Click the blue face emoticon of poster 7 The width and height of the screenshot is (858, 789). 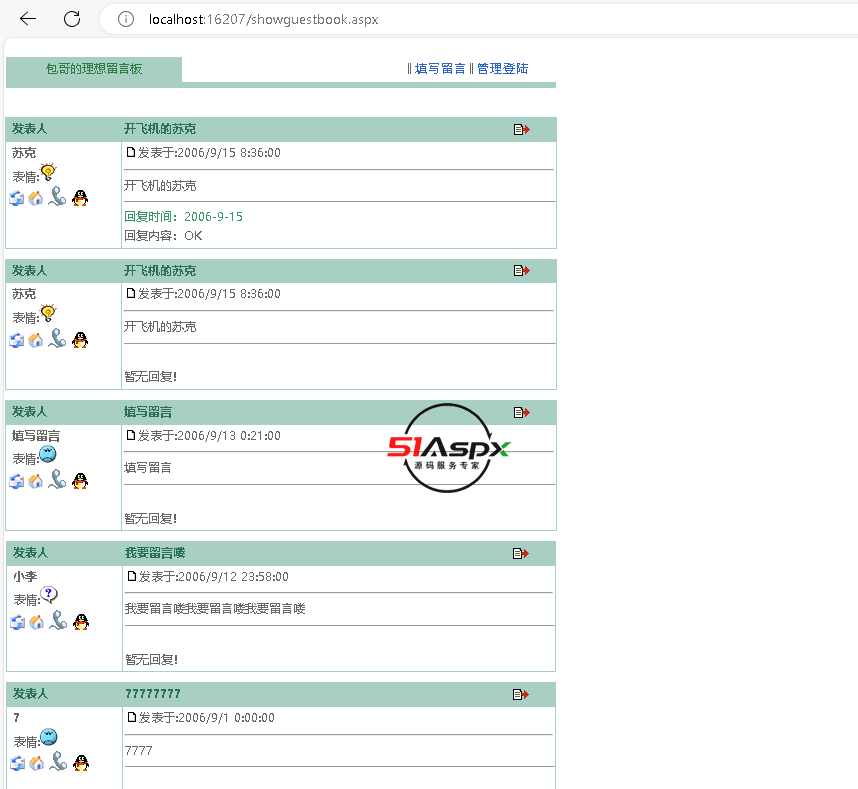(x=49, y=737)
